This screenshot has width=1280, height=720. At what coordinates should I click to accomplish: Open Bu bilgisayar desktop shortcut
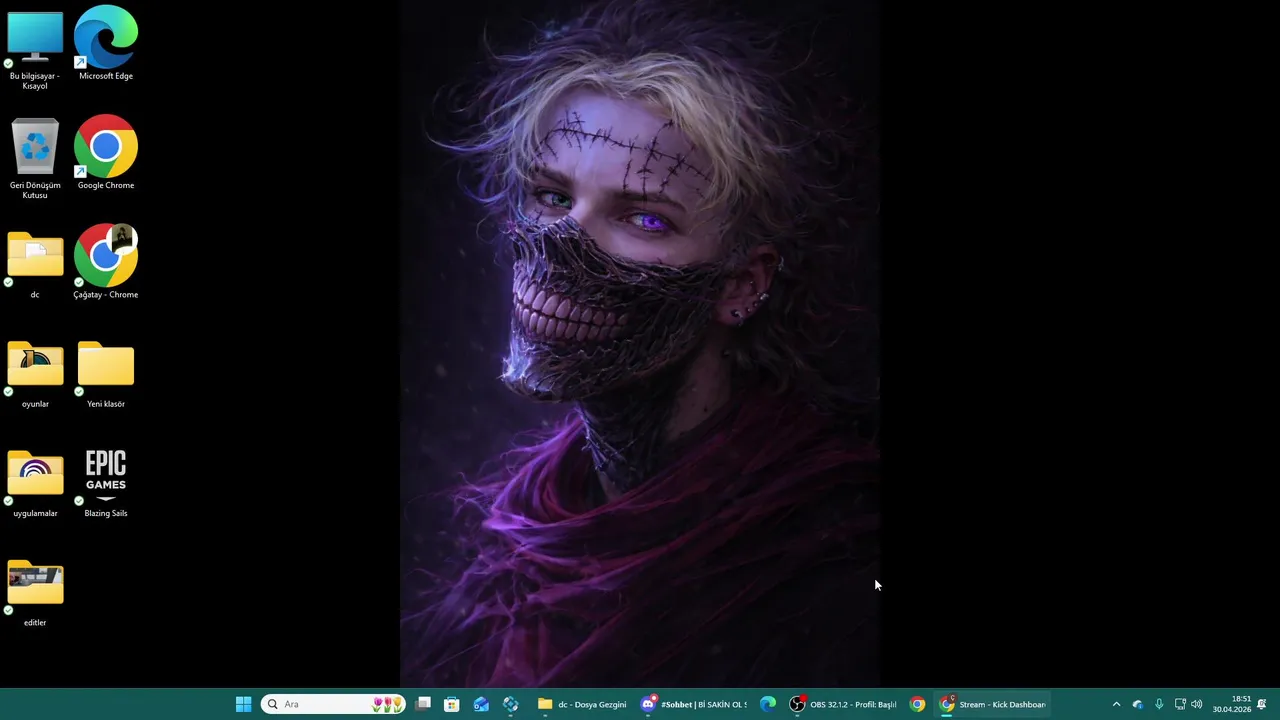(35, 47)
